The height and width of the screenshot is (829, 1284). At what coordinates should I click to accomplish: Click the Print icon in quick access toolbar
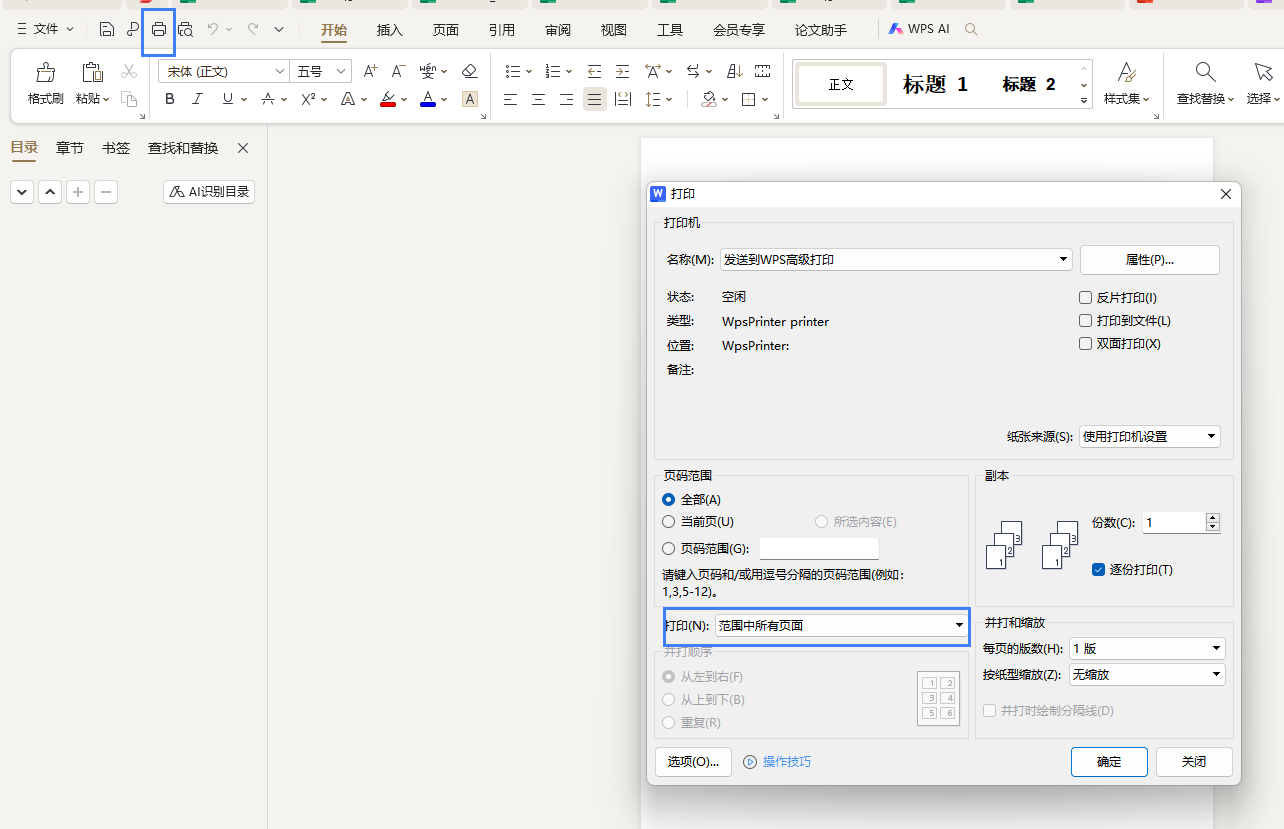[x=159, y=30]
